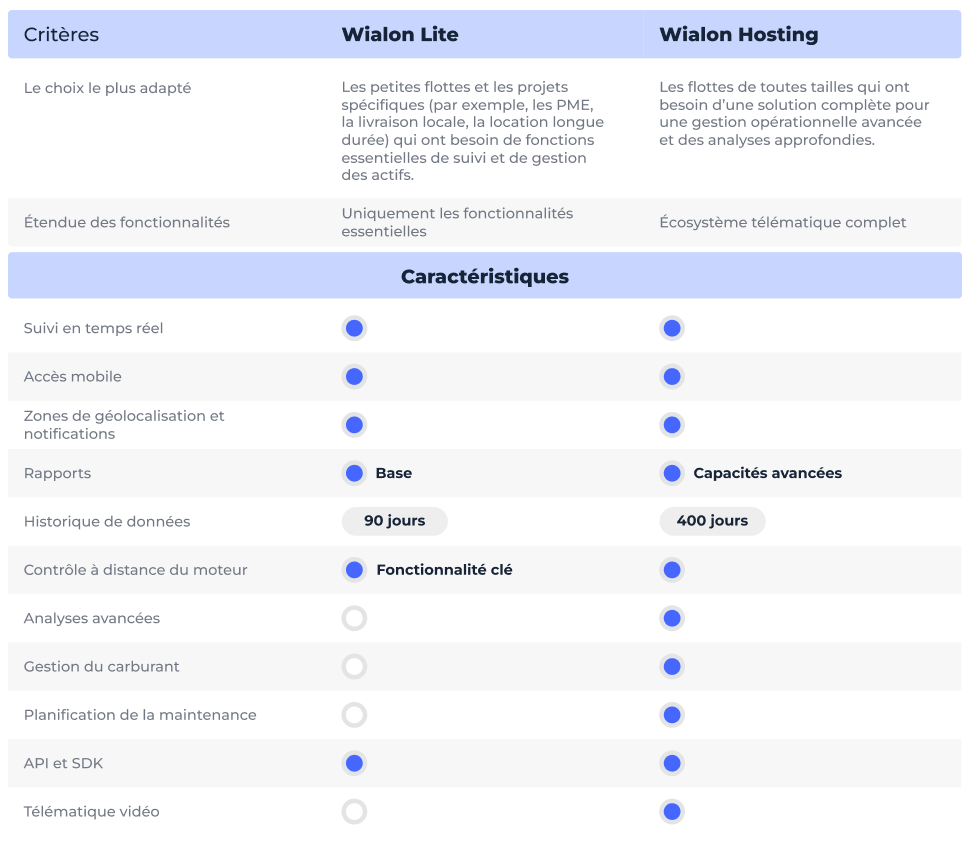Click the Wialon Hosting mobile access dot
Screen dimensions: 970x848
click(672, 377)
